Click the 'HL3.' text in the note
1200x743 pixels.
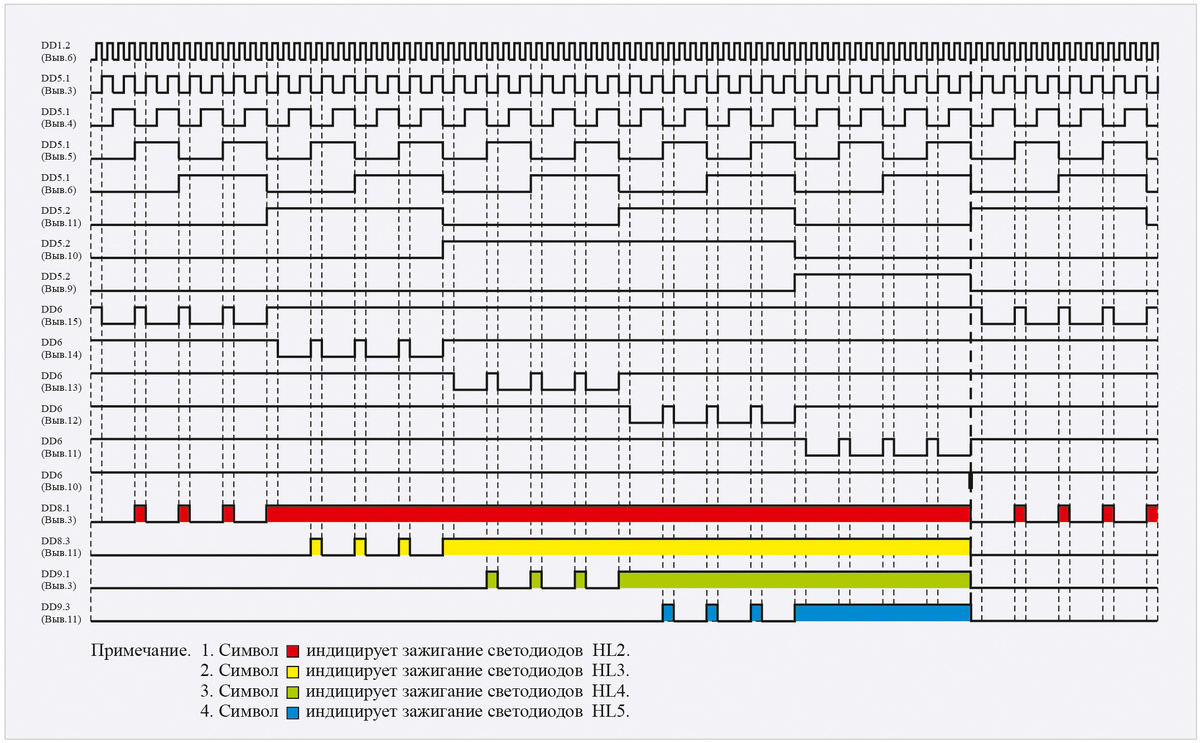pos(611,670)
